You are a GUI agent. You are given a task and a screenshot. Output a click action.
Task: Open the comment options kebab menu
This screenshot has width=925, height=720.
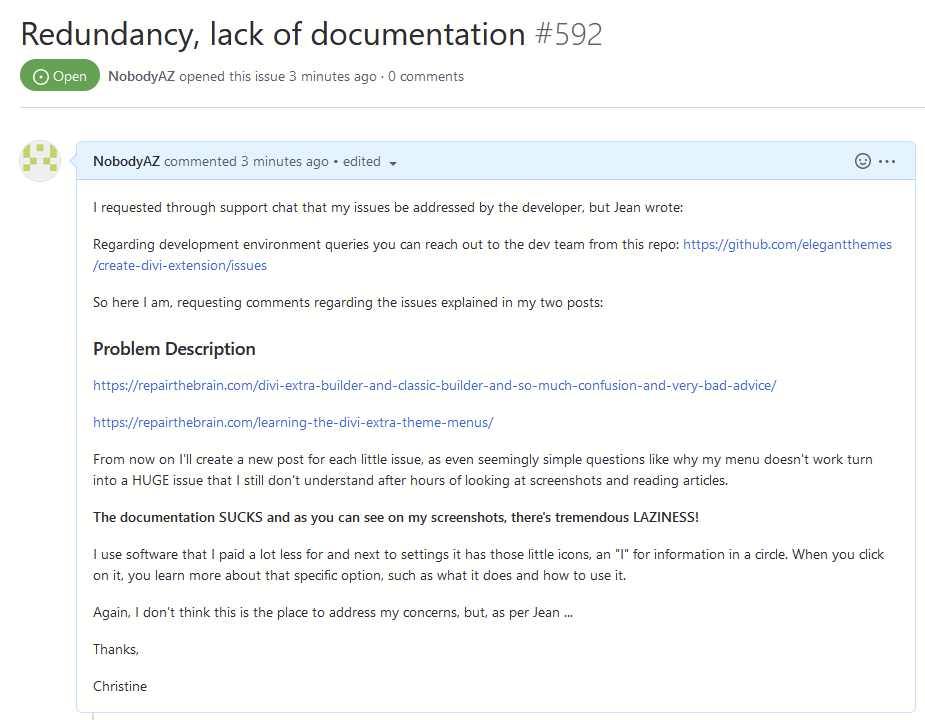(884, 160)
